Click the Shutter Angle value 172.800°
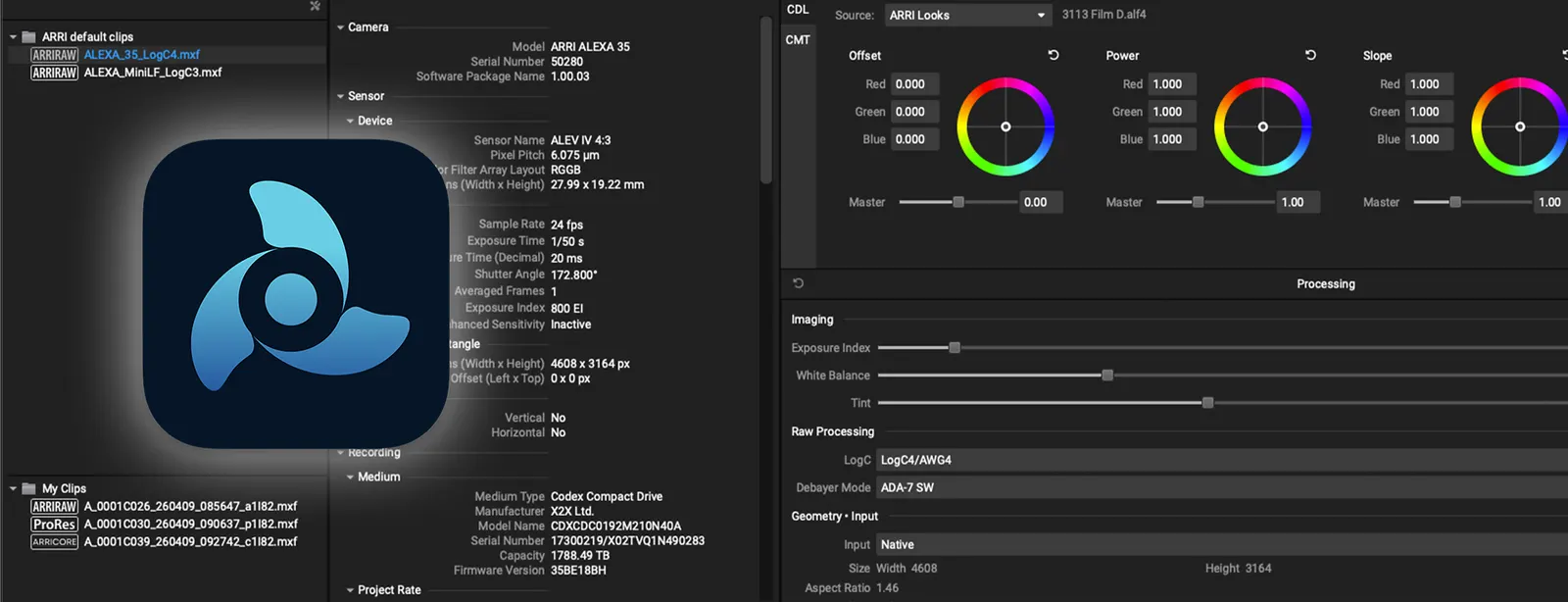Screen dimensions: 1568x602 pyautogui.click(x=573, y=276)
